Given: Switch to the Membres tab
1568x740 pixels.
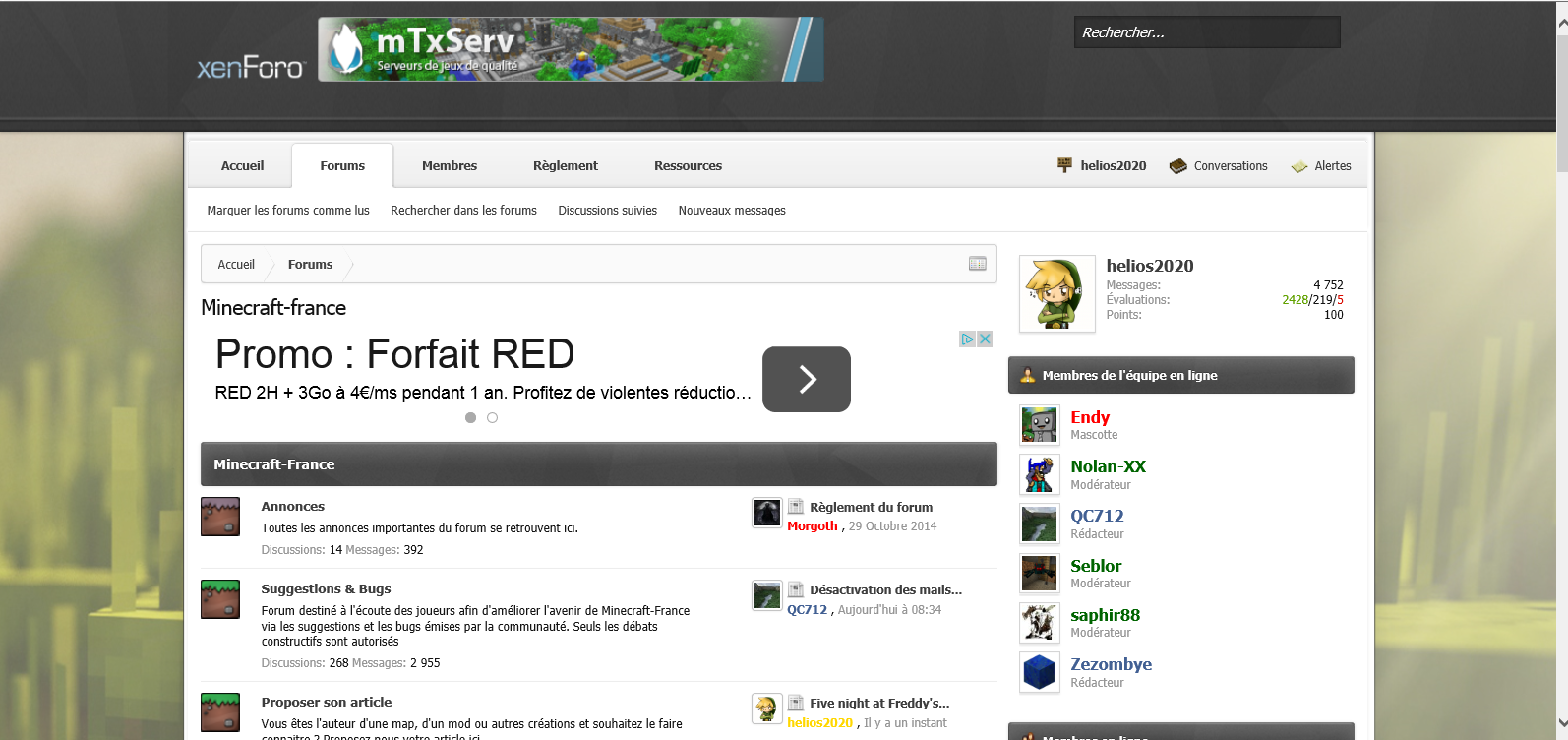Looking at the screenshot, I should pos(450,166).
